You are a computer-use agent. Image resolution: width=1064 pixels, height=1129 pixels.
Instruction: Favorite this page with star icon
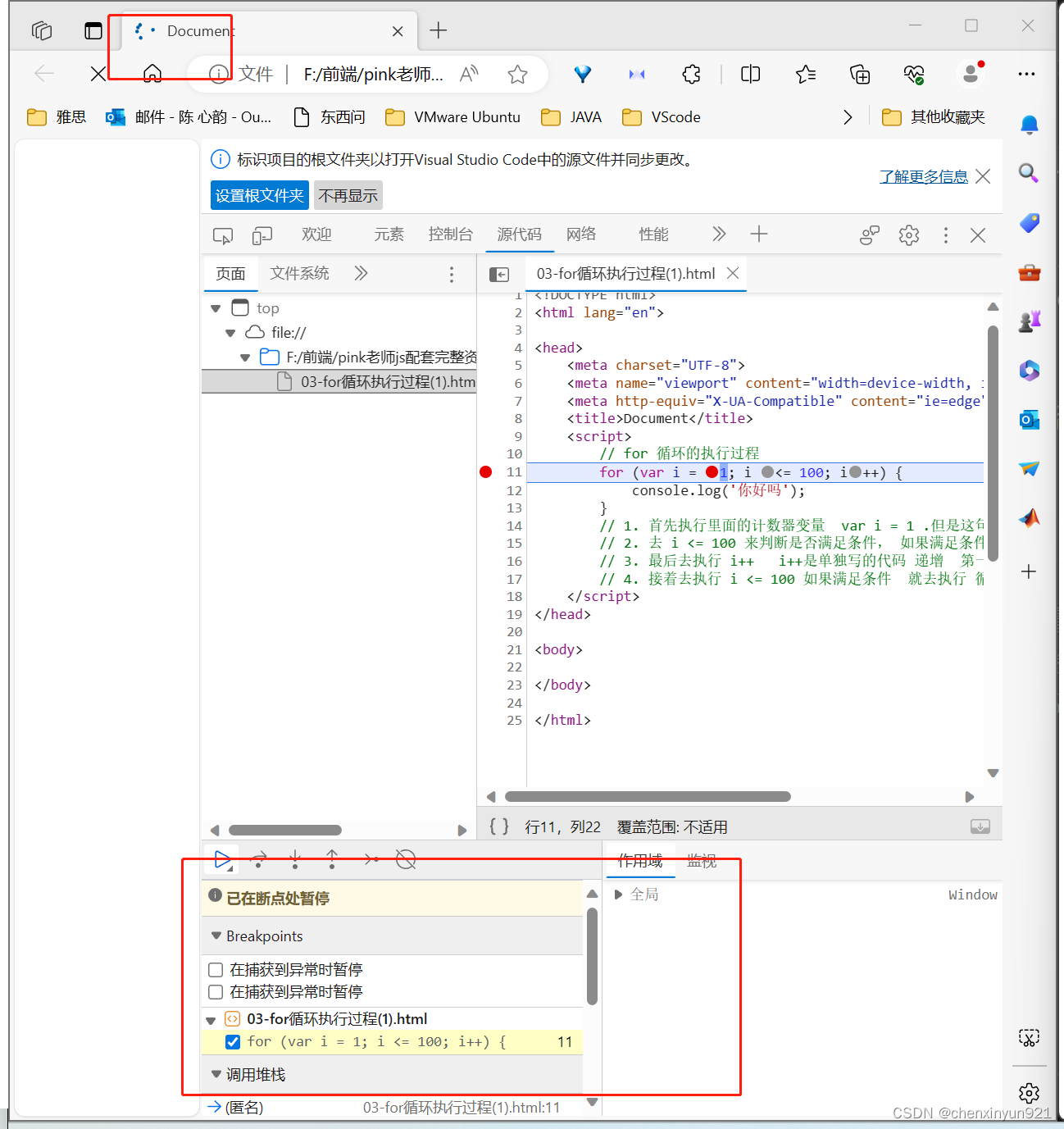point(517,75)
